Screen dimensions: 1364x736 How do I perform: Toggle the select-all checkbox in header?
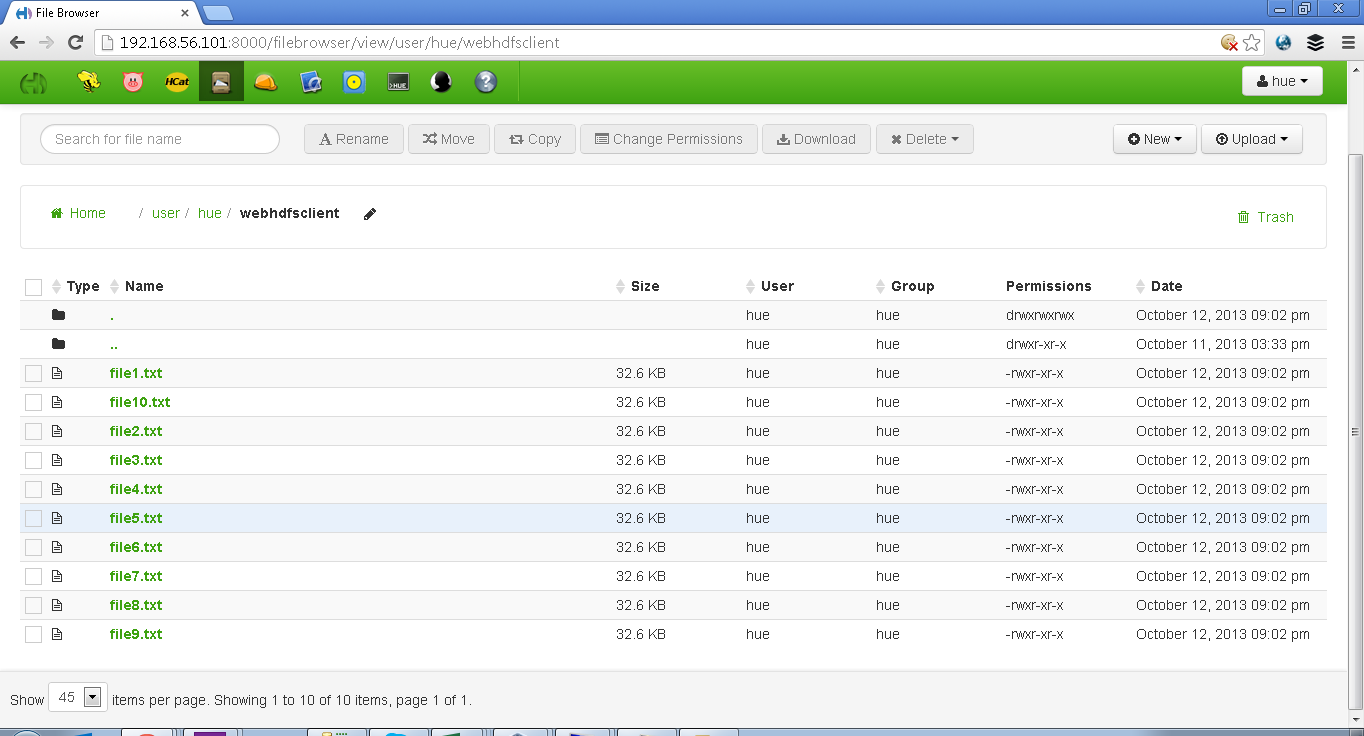coord(34,287)
